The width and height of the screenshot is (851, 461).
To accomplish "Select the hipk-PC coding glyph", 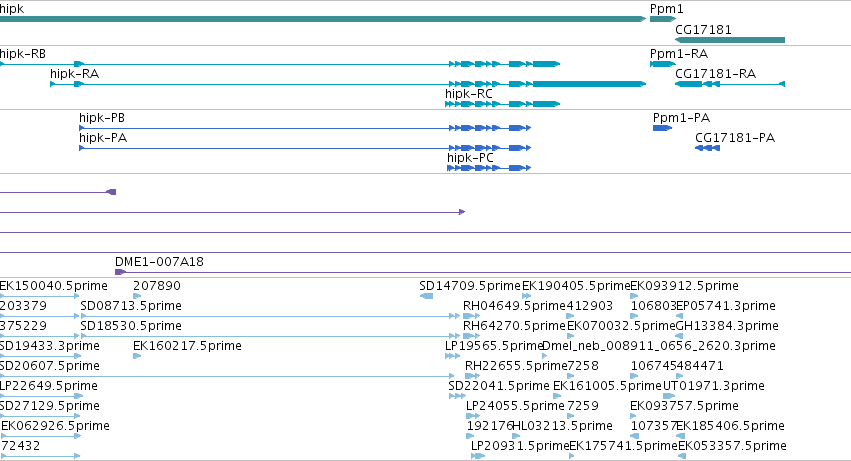I will (x=488, y=168).
